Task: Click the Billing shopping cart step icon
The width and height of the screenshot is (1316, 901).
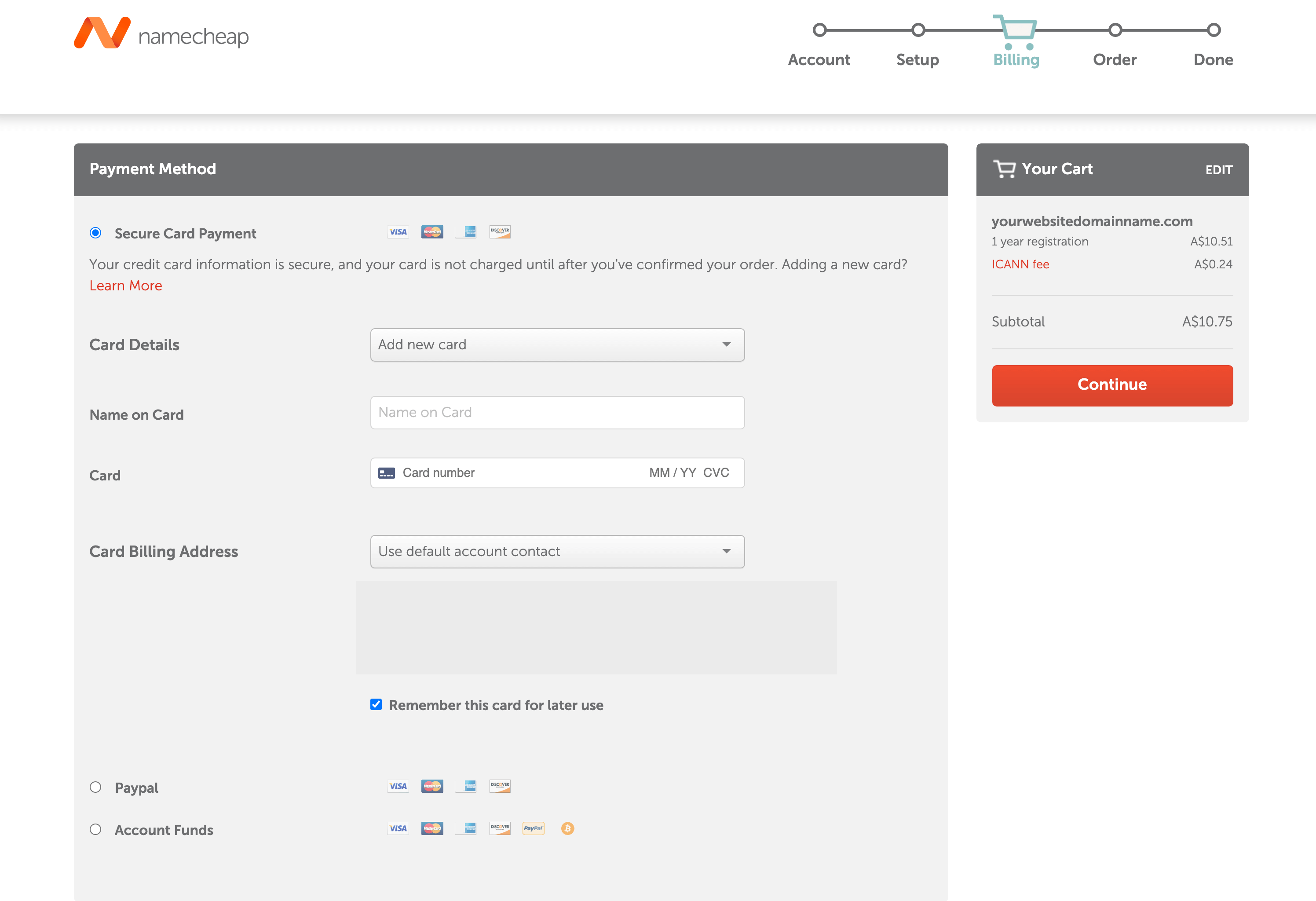Action: click(1016, 32)
